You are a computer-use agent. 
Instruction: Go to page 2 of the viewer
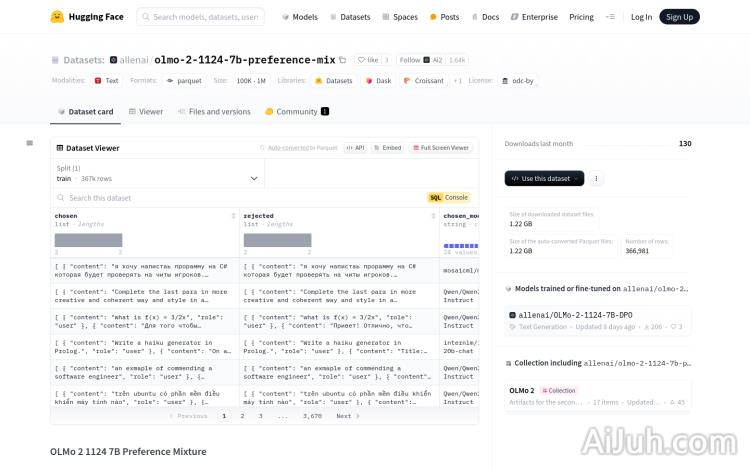click(x=243, y=416)
